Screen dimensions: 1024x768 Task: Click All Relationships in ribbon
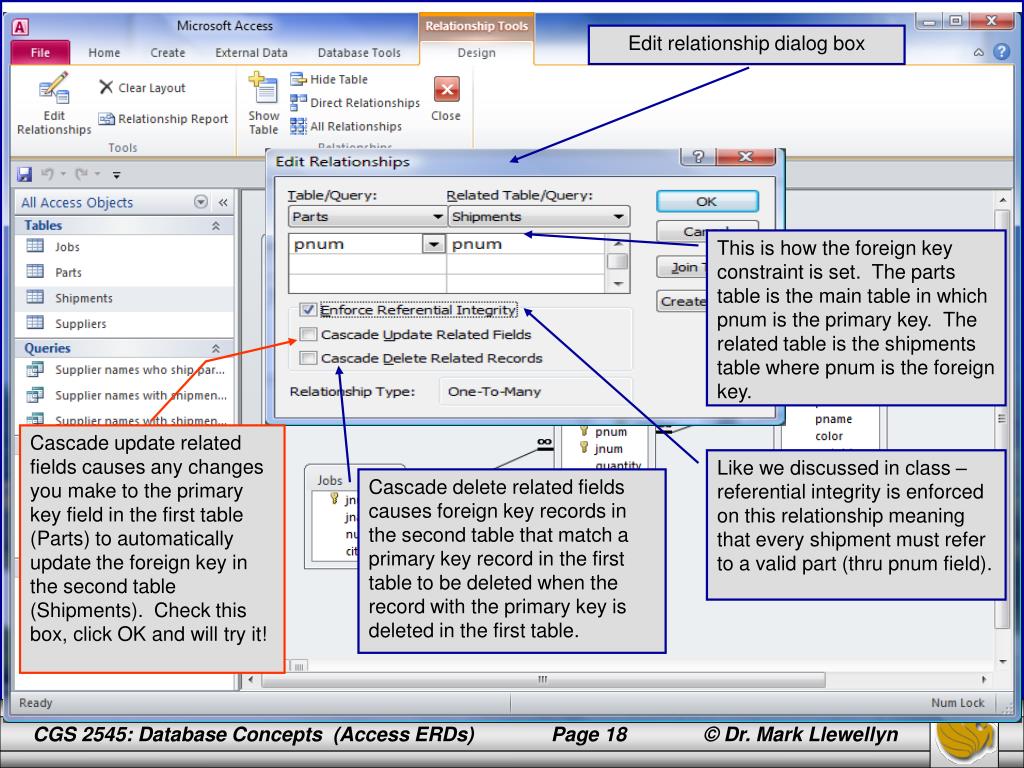(x=346, y=126)
